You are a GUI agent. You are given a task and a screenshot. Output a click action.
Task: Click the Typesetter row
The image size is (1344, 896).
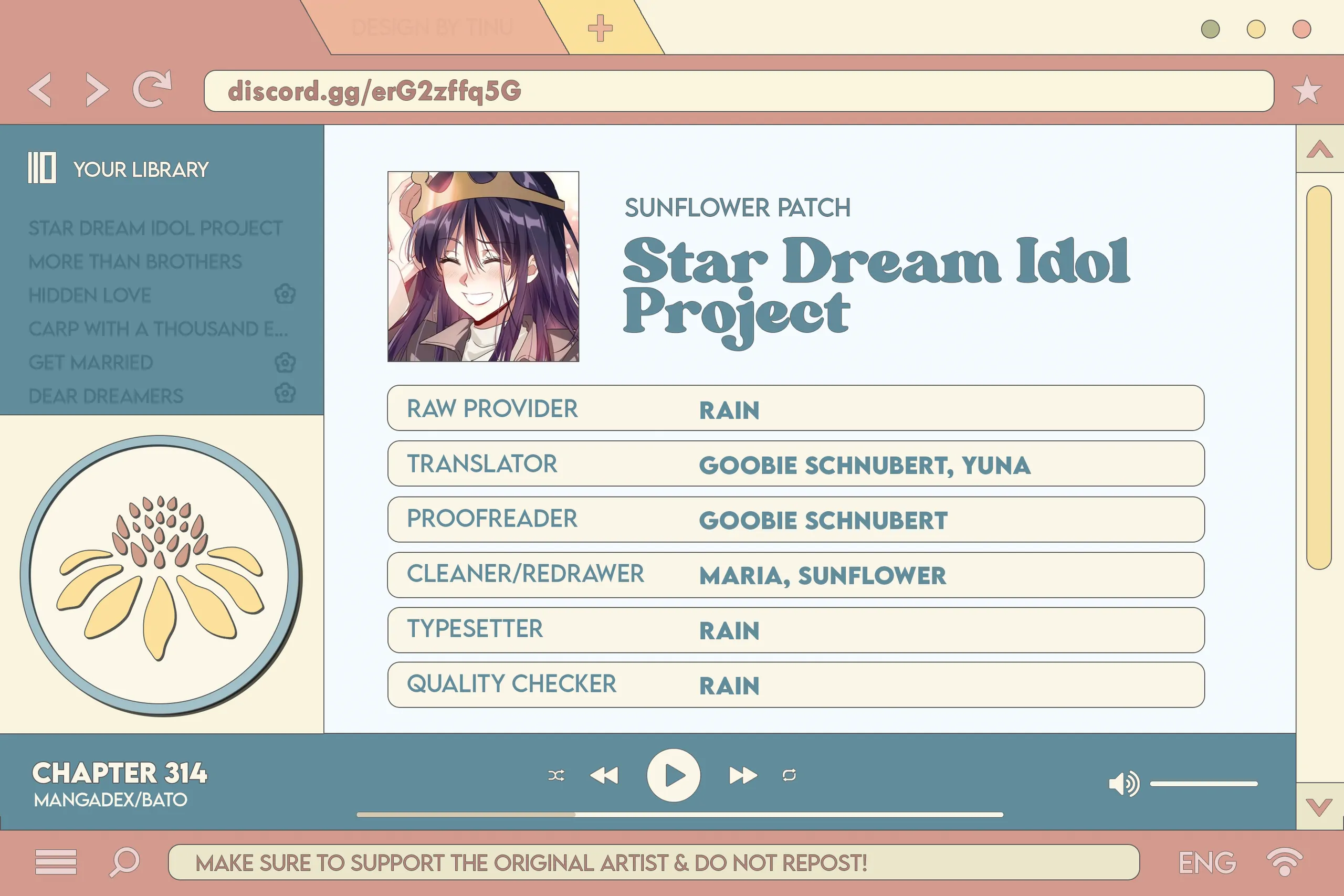coord(795,630)
